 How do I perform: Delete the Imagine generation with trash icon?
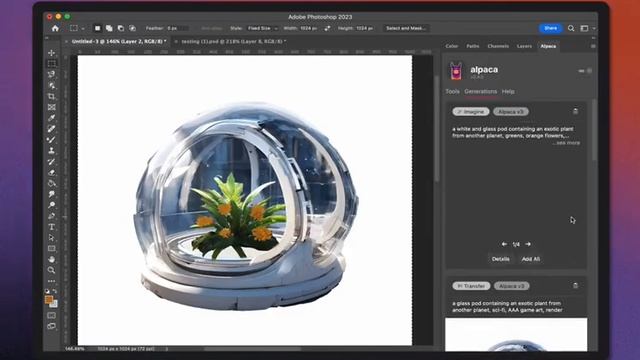pyautogui.click(x=576, y=111)
